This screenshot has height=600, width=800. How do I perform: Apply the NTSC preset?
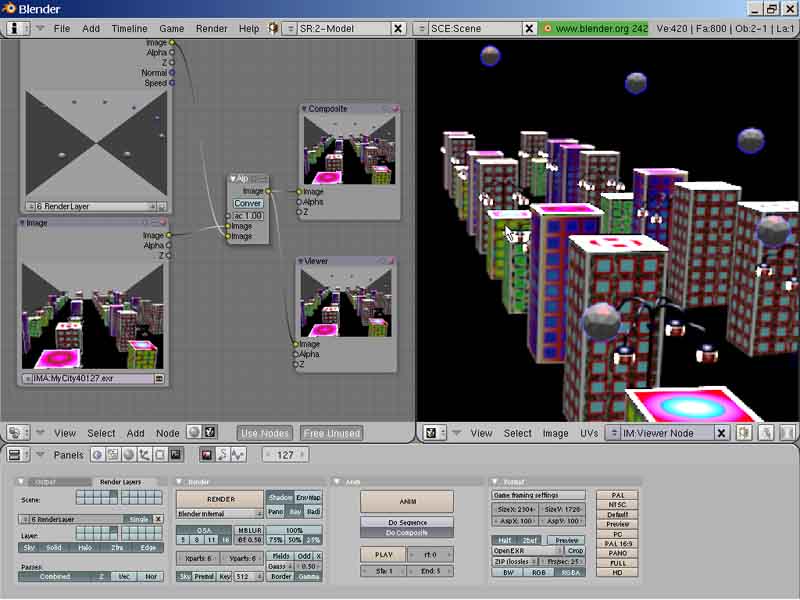pyautogui.click(x=617, y=505)
